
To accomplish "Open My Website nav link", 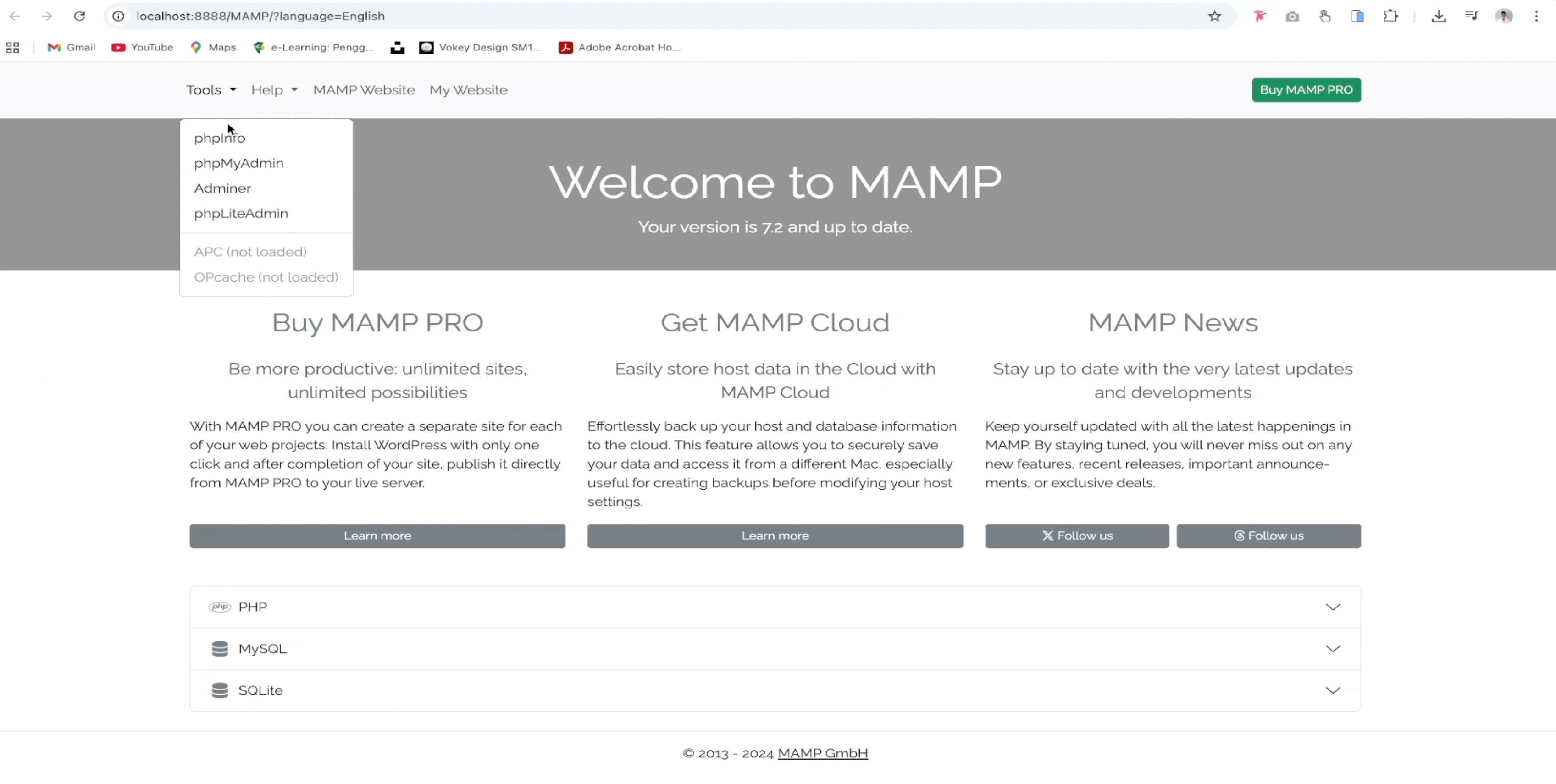I will click(x=468, y=90).
